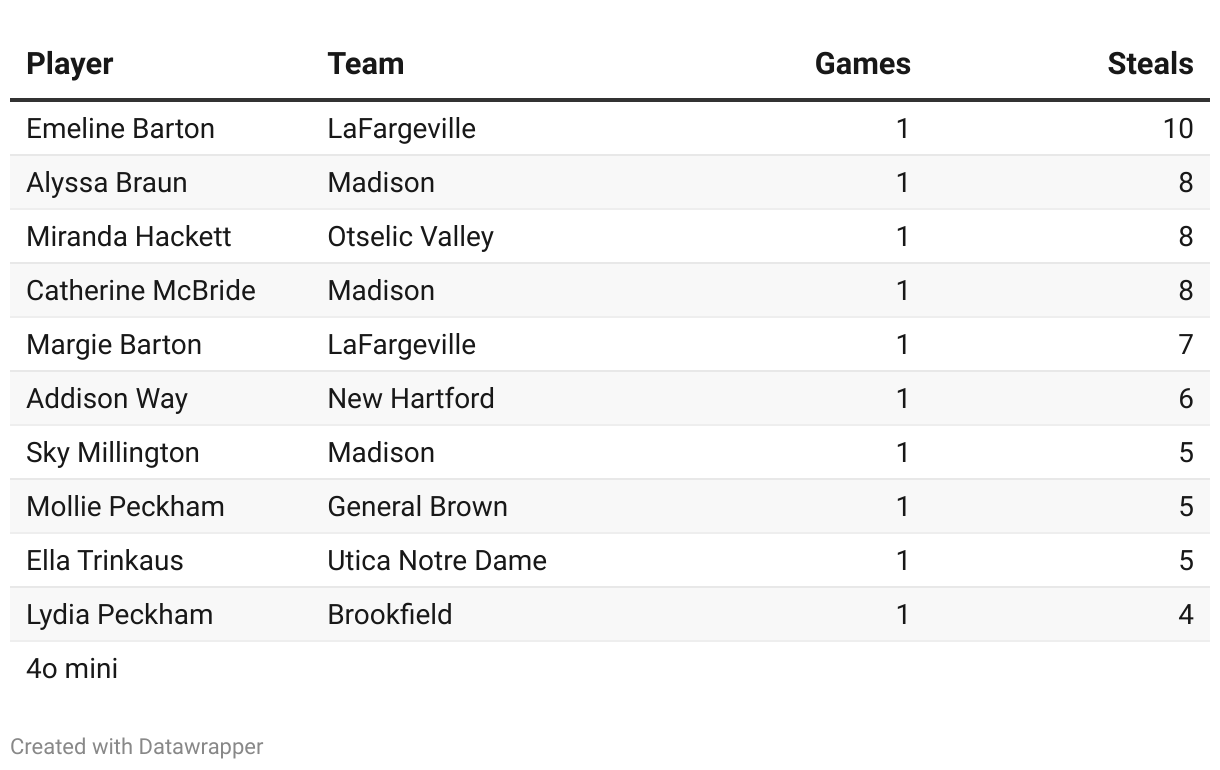Click the Ella Trinkaus player cell

point(105,561)
